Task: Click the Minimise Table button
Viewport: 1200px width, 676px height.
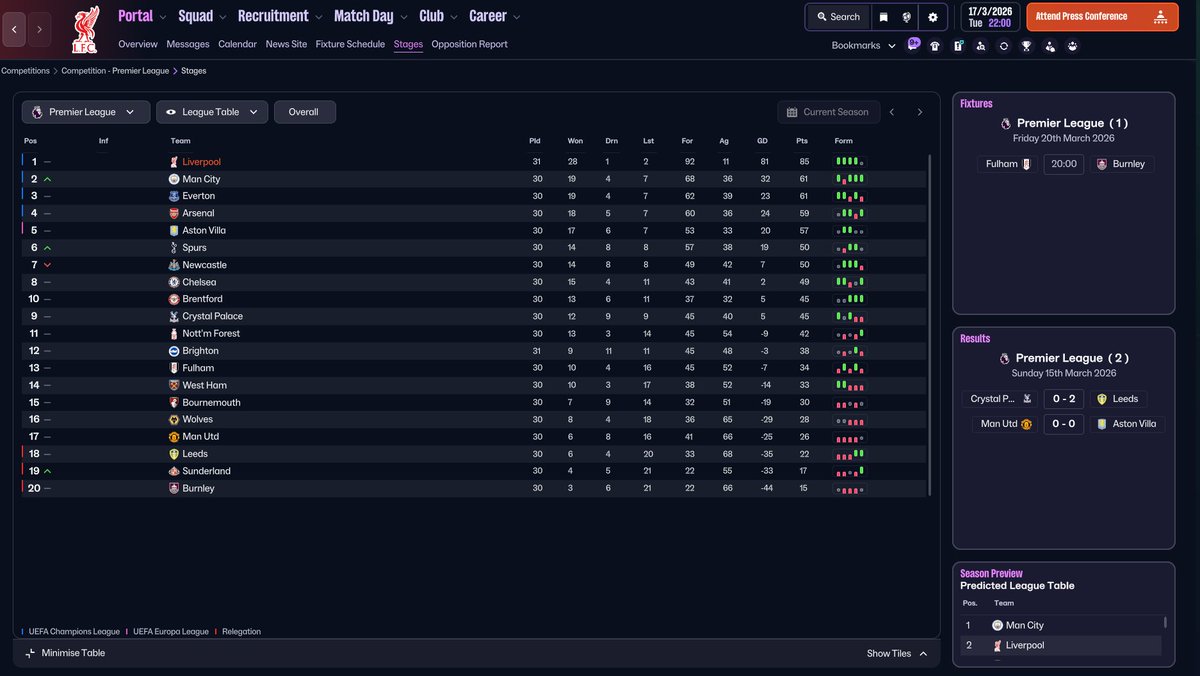Action: (64, 653)
